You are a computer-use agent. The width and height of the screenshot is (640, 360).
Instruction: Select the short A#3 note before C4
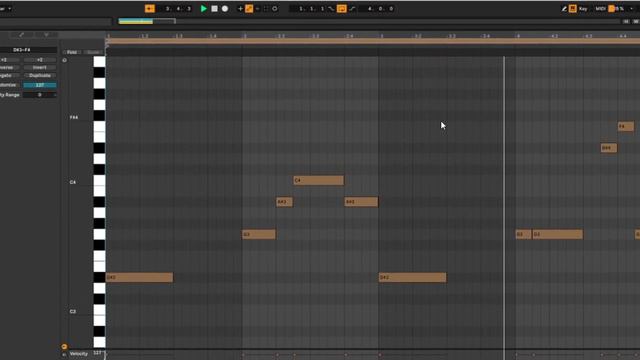tap(284, 202)
